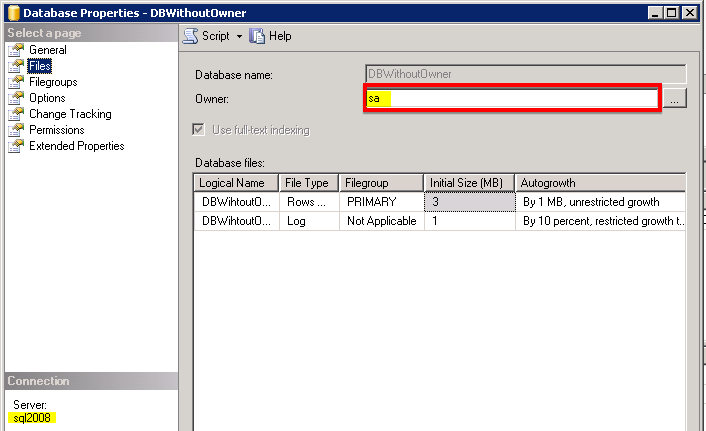Click the sql2008 server name
This screenshot has height=431, width=706.
point(32,418)
